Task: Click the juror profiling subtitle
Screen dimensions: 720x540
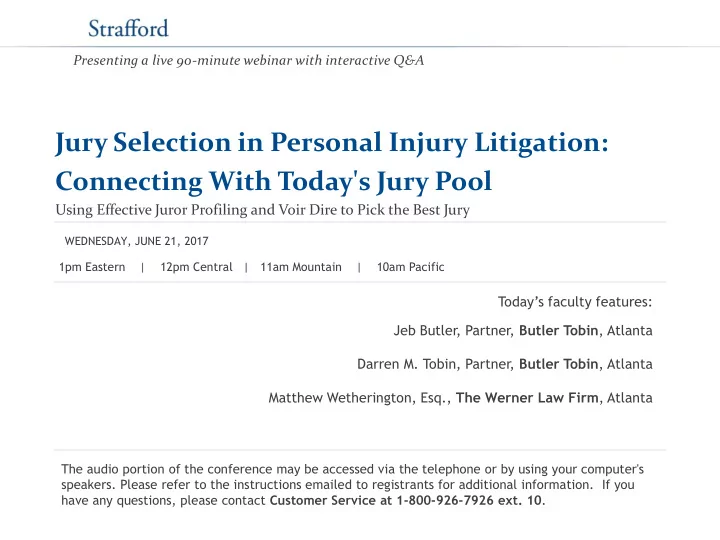Action: pos(262,210)
